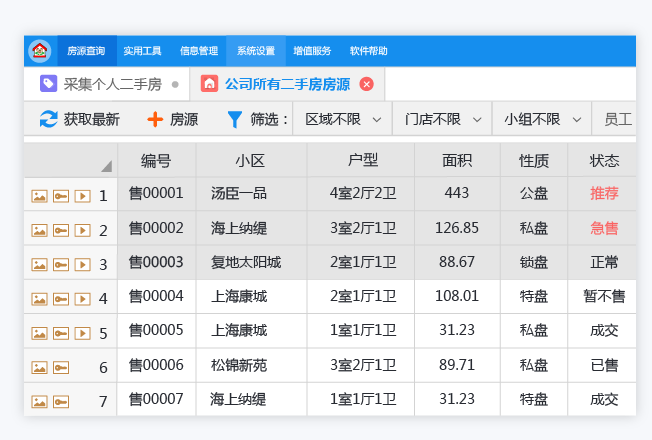This screenshot has height=440, width=652.
Task: Click the 房源 add button
Action: click(172, 119)
